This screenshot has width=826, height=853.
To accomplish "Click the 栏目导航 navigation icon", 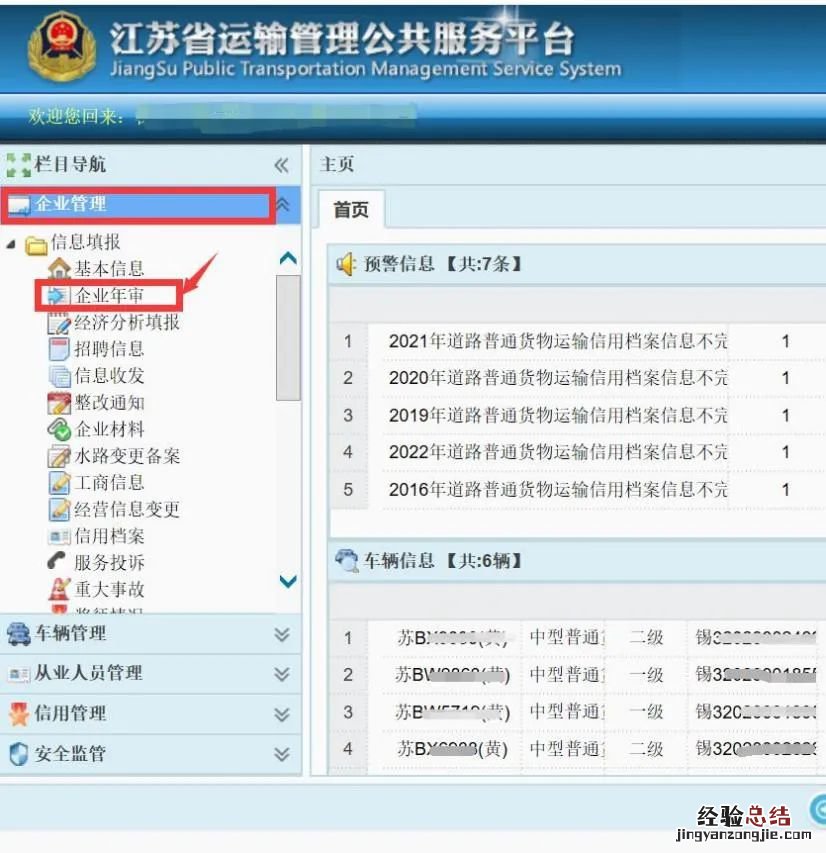I will tap(18, 165).
